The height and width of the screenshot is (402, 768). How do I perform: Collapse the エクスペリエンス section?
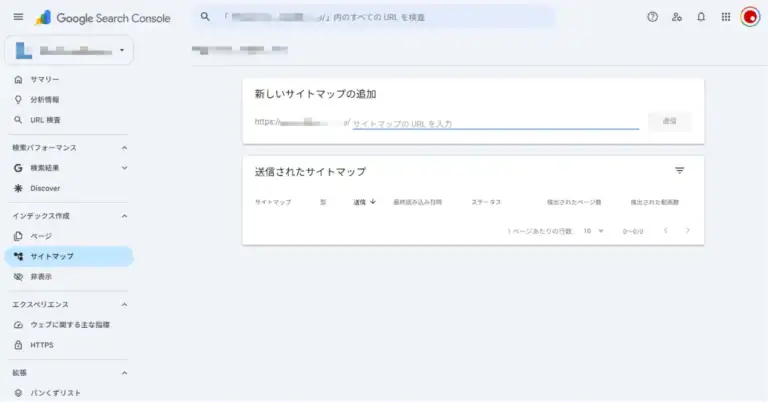click(124, 305)
